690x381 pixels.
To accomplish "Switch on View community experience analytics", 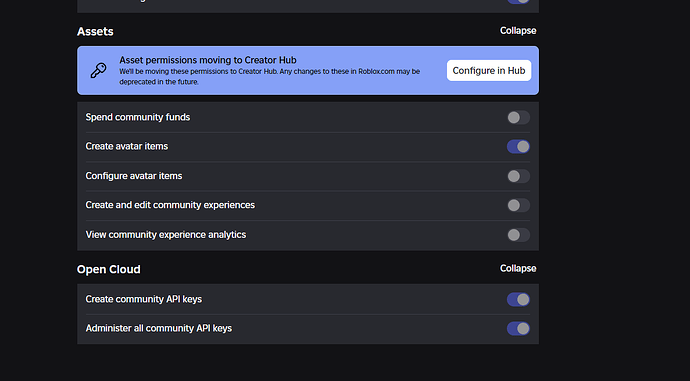I will pyautogui.click(x=518, y=234).
